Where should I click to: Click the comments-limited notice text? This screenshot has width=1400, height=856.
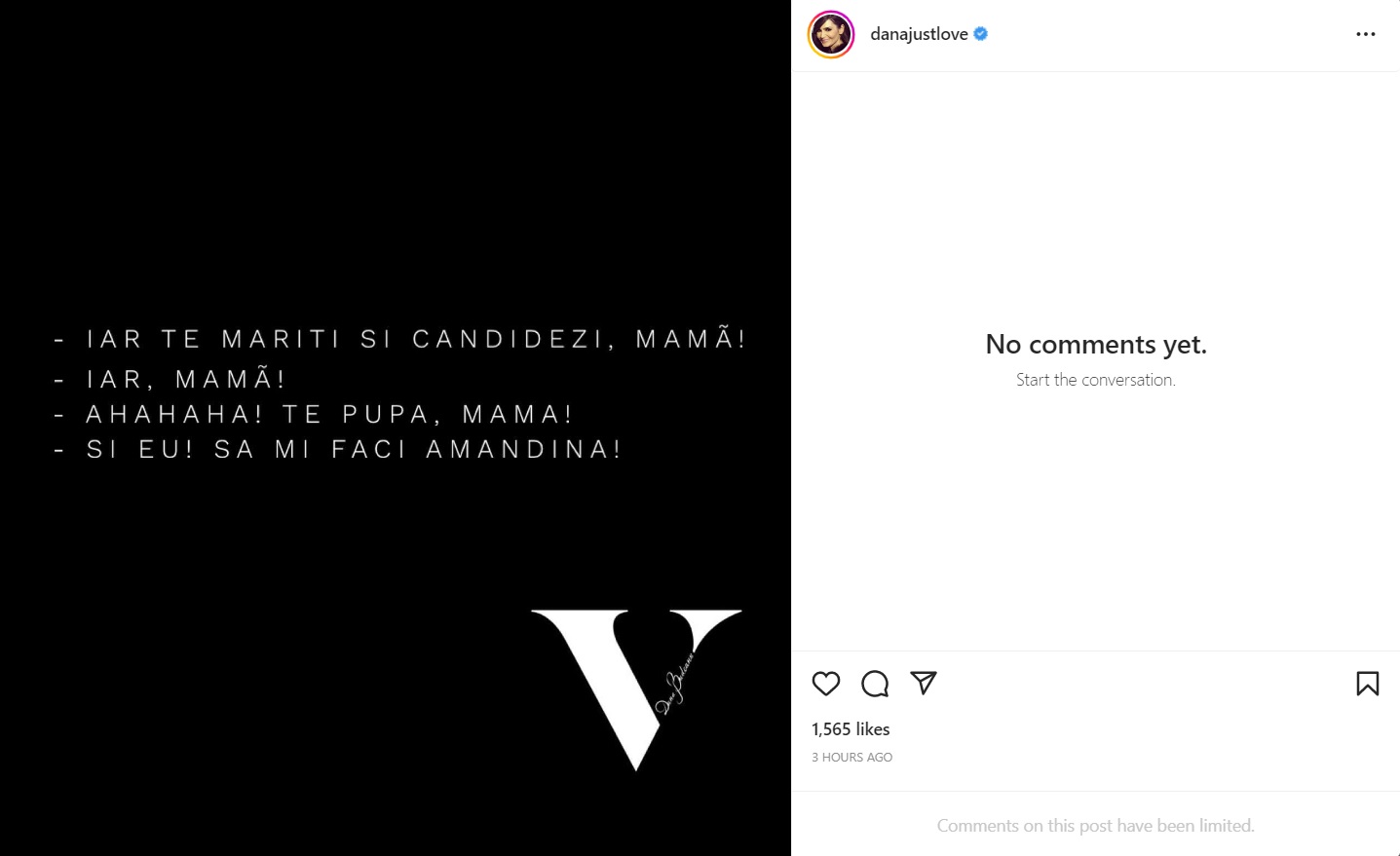[1095, 825]
